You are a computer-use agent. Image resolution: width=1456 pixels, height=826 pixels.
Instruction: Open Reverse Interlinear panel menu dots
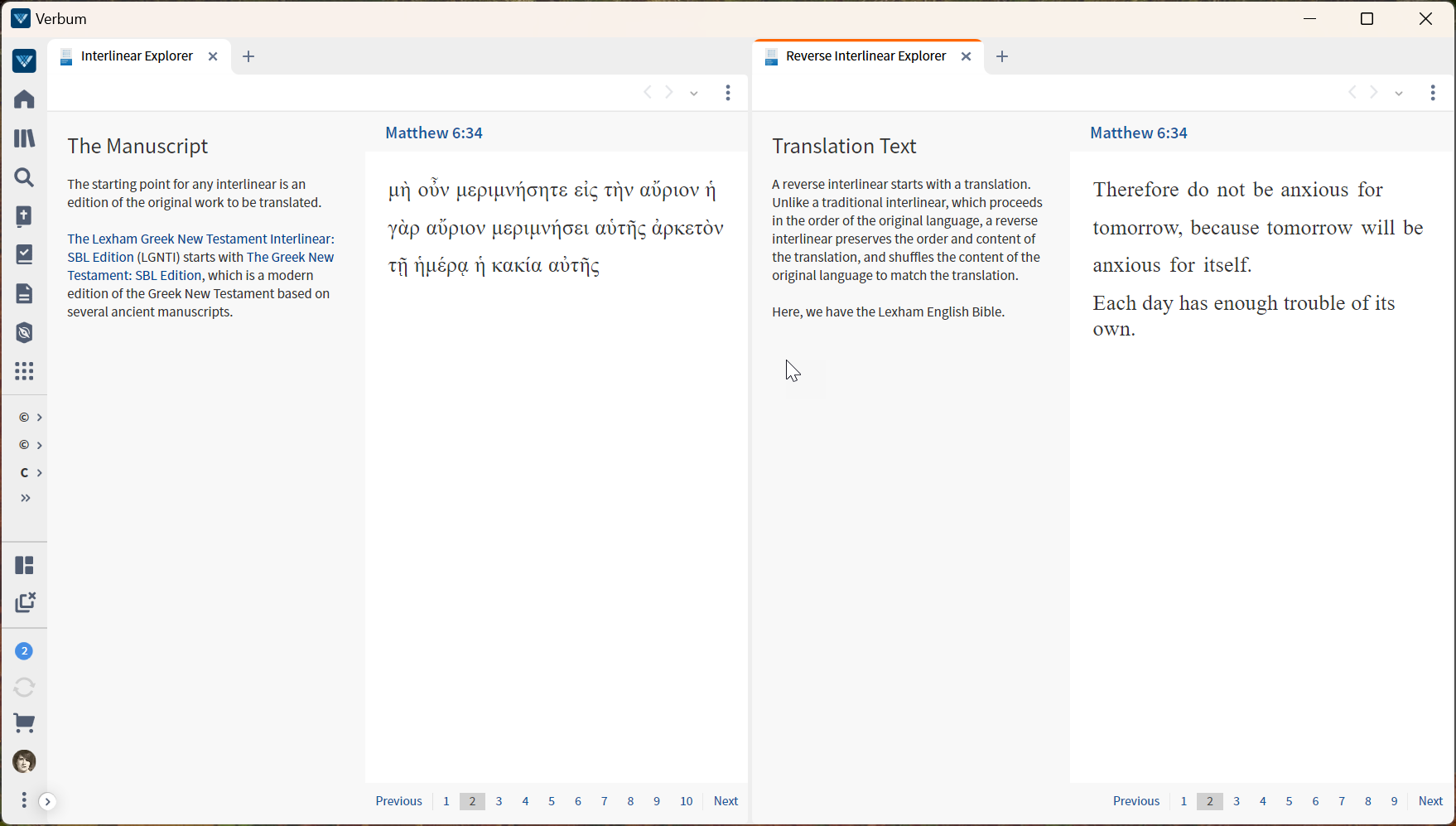tap(1433, 93)
